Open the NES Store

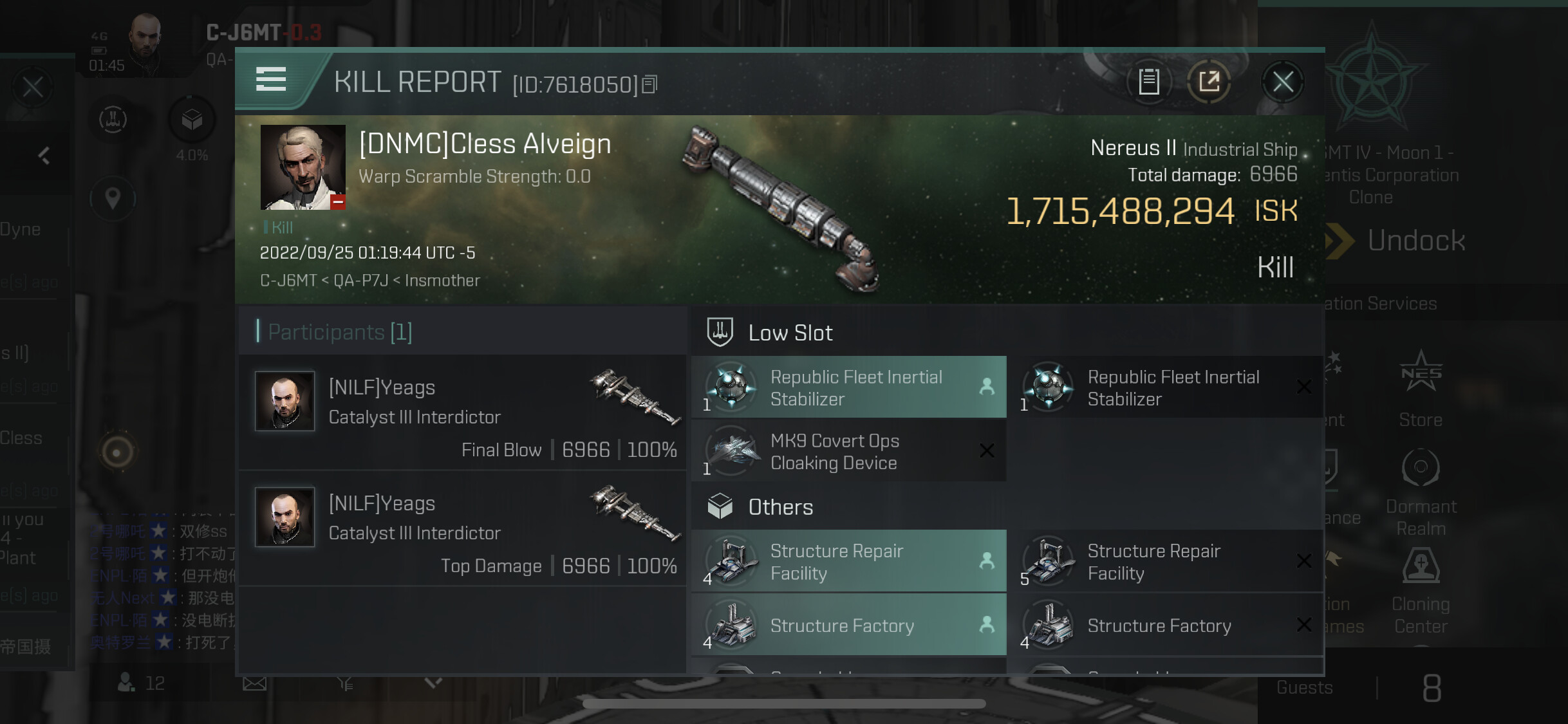(1421, 387)
